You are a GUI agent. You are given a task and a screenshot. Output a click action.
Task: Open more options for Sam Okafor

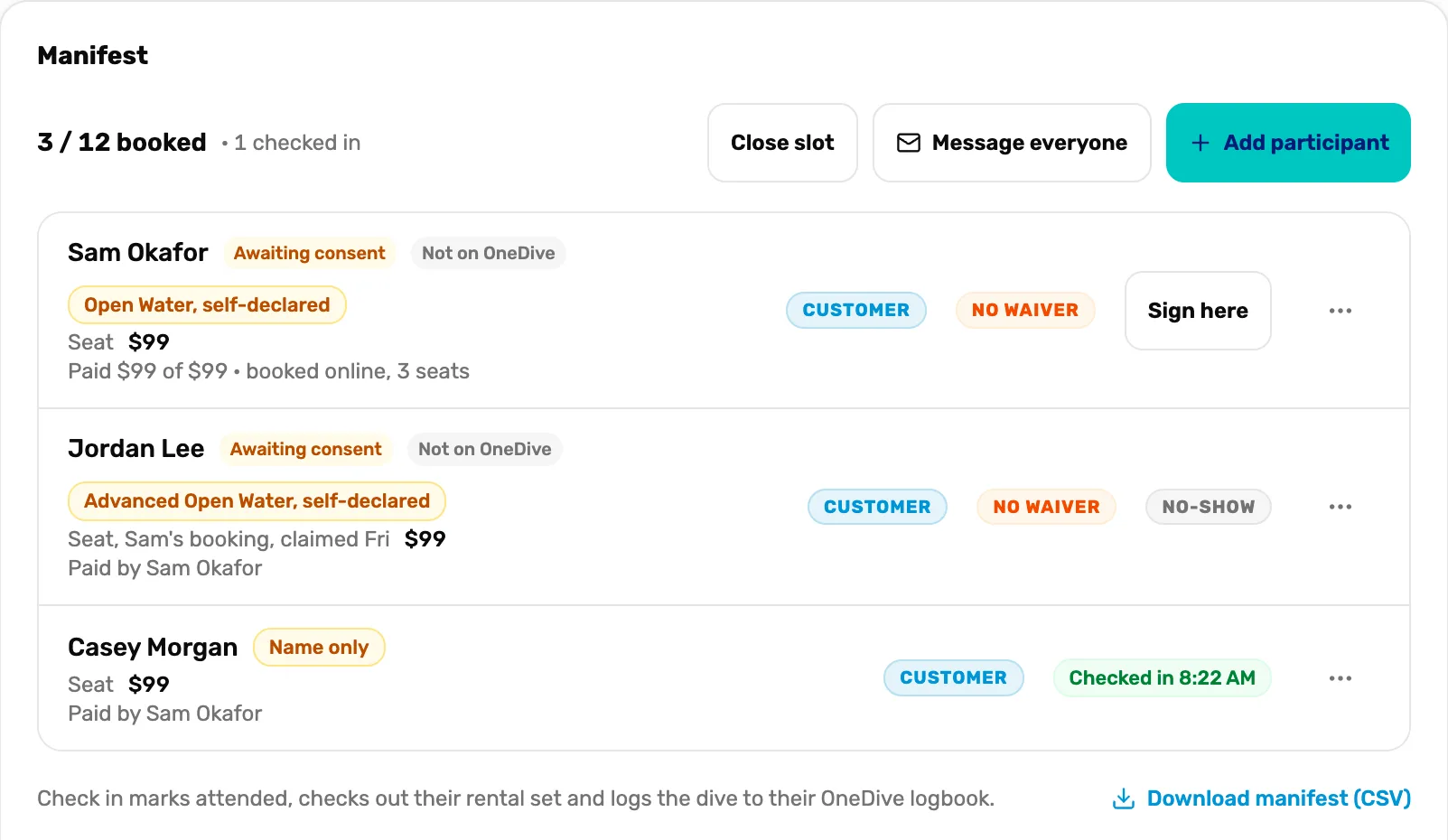pyautogui.click(x=1340, y=311)
